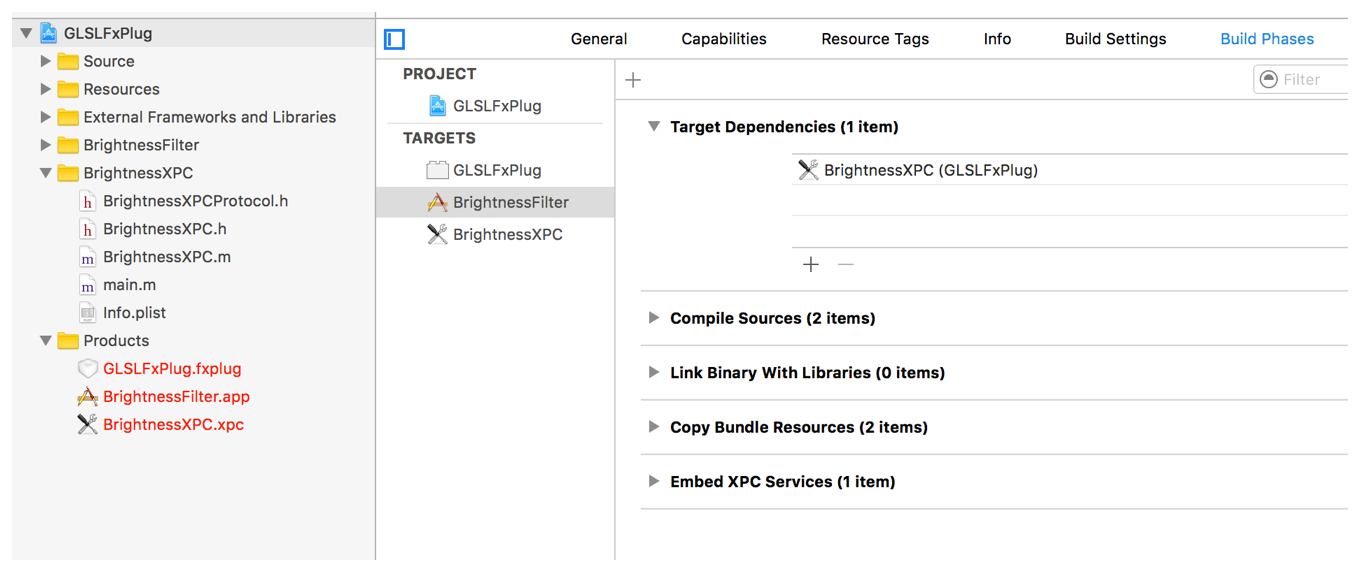Expand the Resources folder
The image size is (1360, 572).
45,89
